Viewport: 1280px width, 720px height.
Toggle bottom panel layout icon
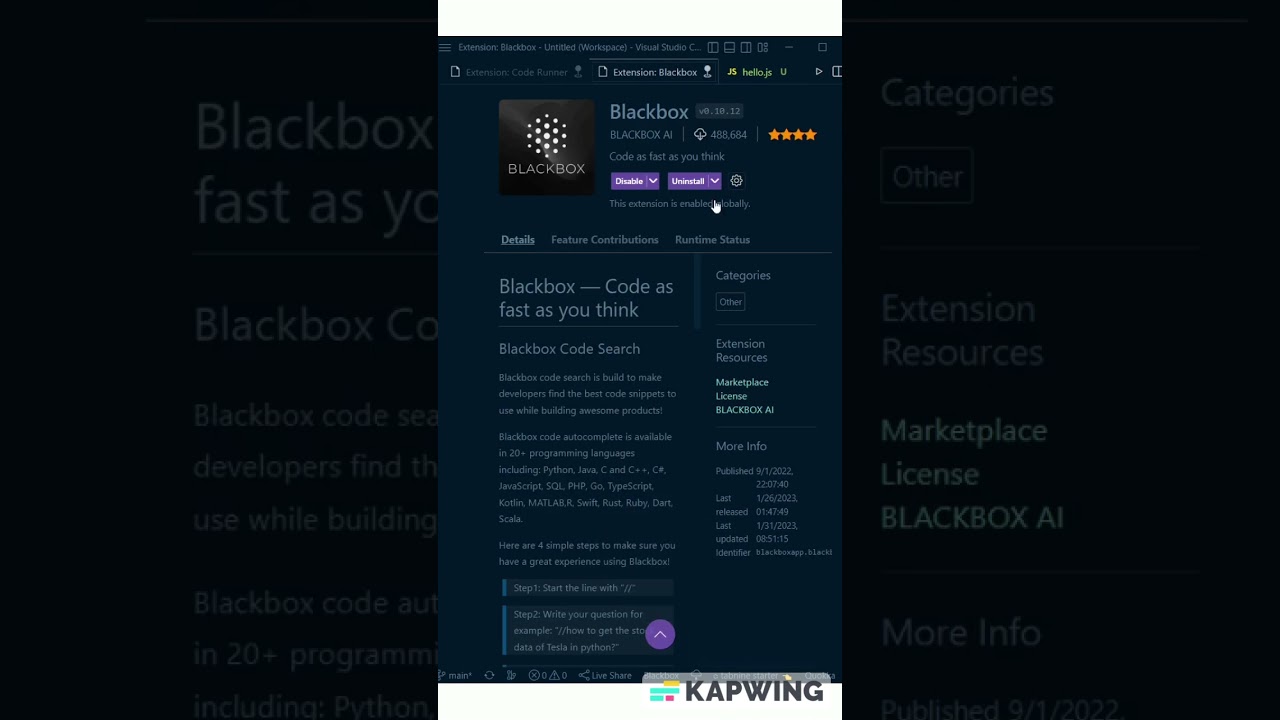730,47
